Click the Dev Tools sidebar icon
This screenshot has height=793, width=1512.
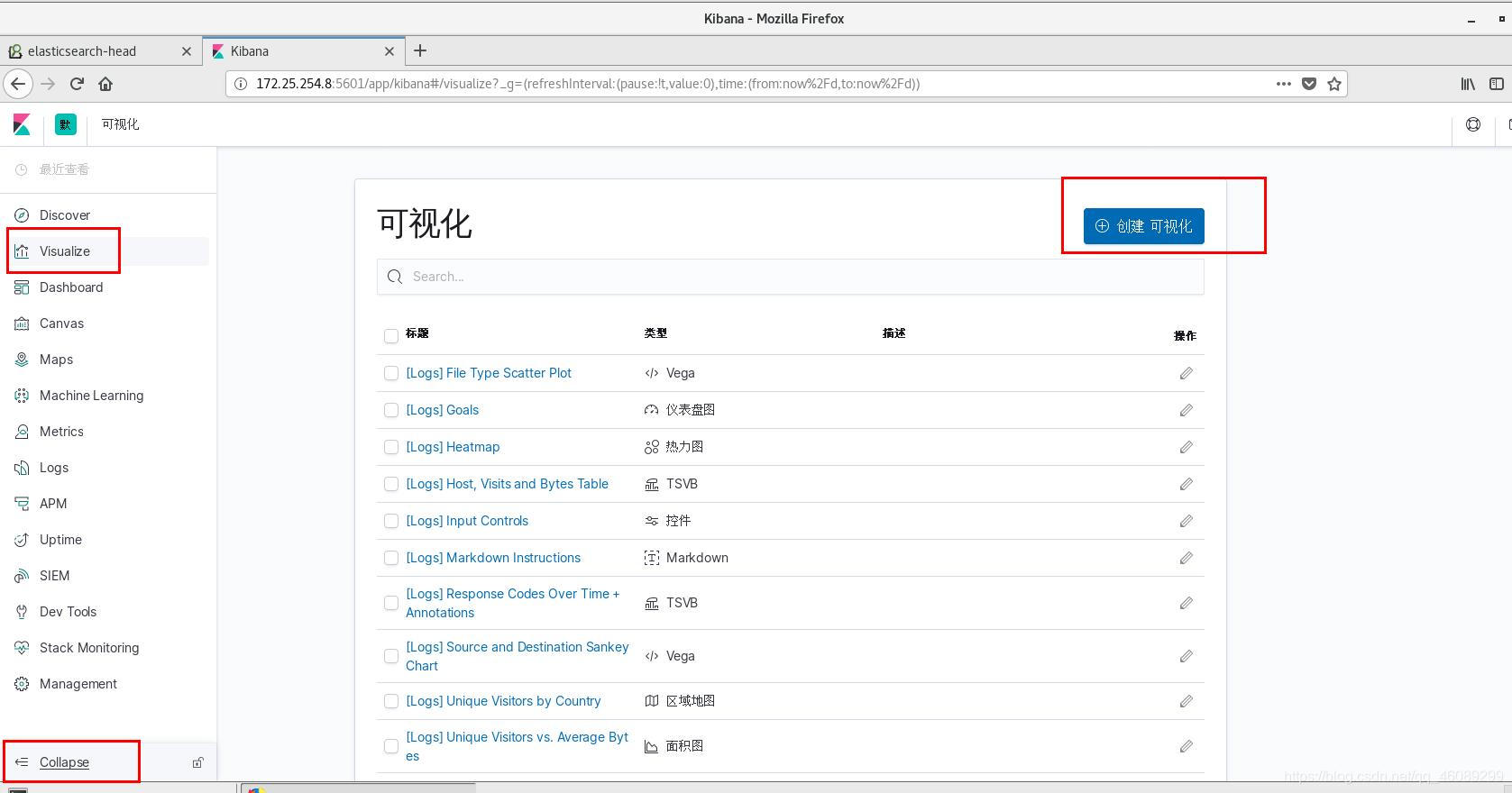pos(22,612)
